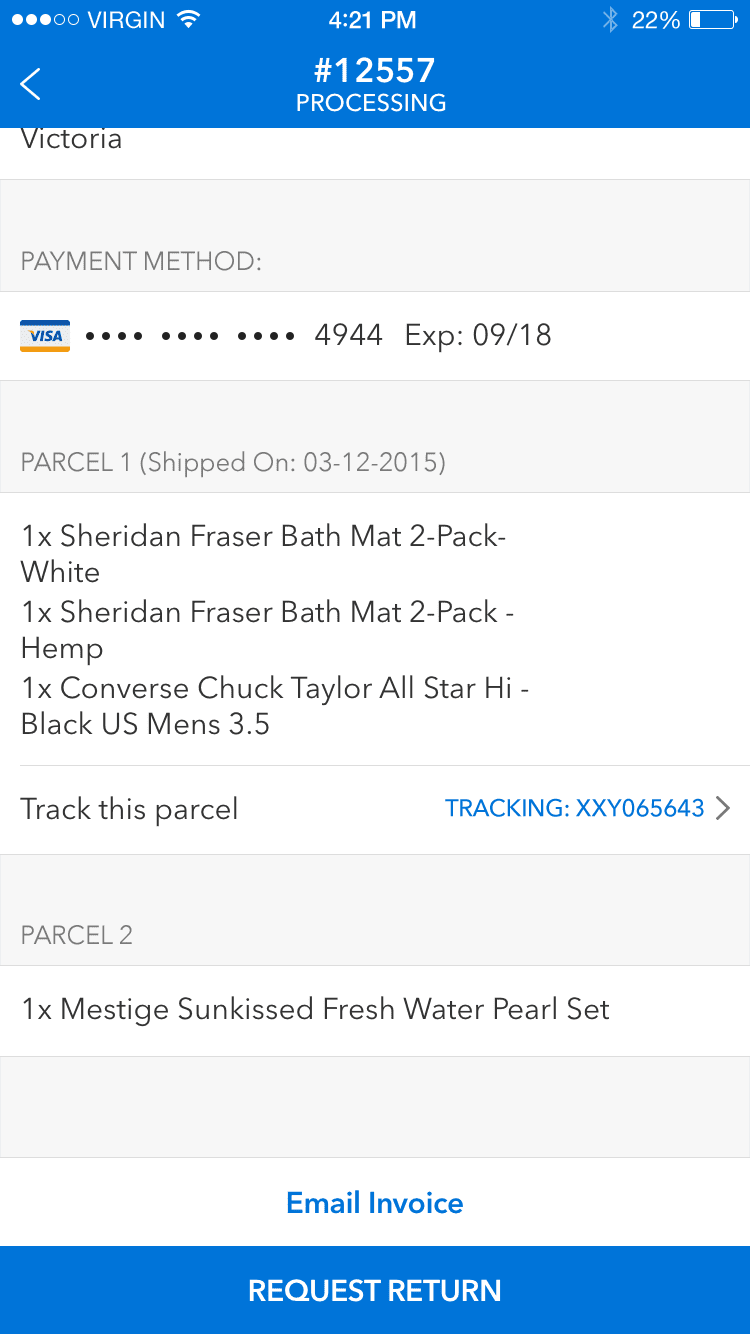Tap the card expiry date 09/18
Screen dimensions: 750x1334
point(478,336)
